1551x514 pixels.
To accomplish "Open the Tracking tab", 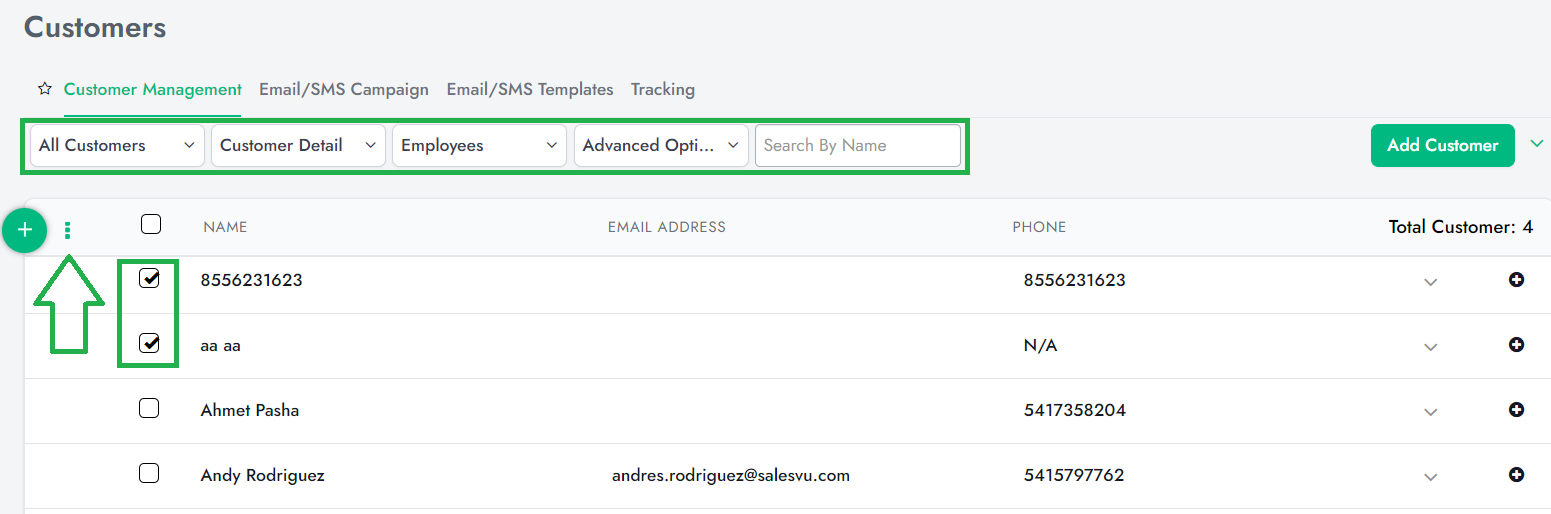I will click(662, 89).
